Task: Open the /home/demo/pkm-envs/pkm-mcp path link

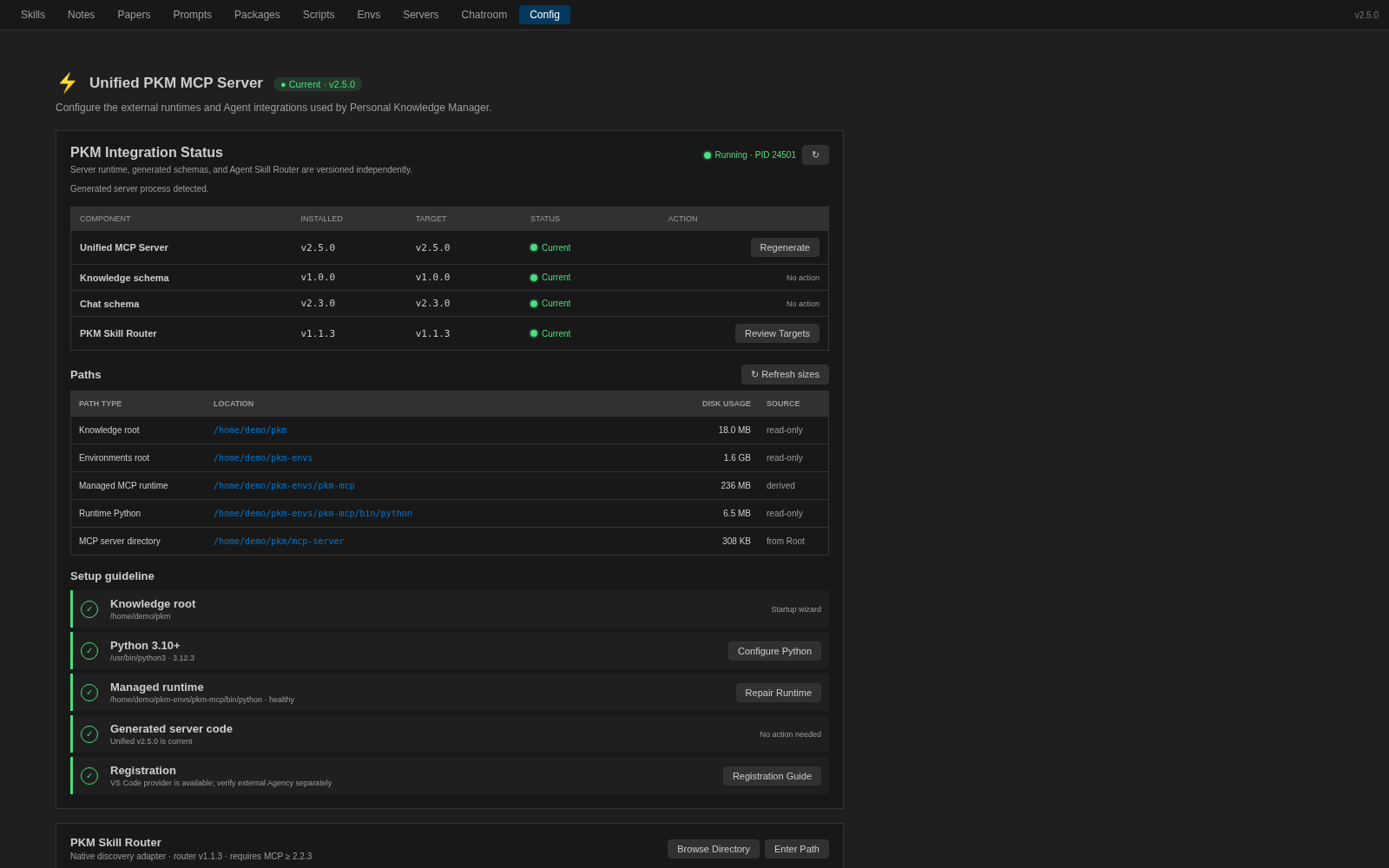Action: click(284, 486)
